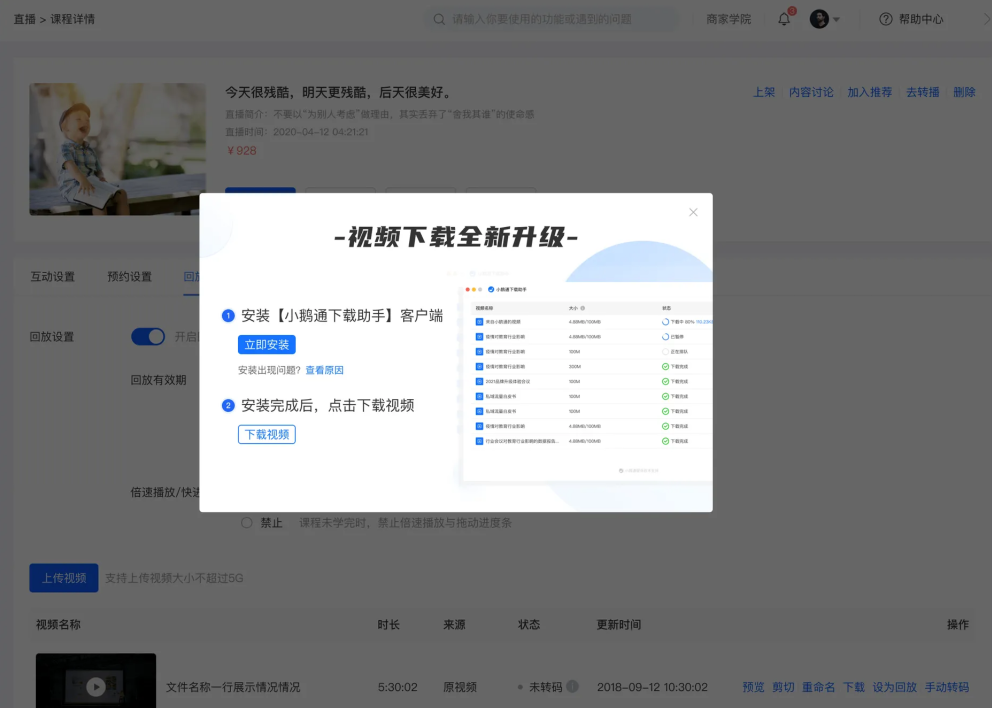Viewport: 992px width, 708px height.
Task: Open the 查看原因 link
Action: (324, 370)
